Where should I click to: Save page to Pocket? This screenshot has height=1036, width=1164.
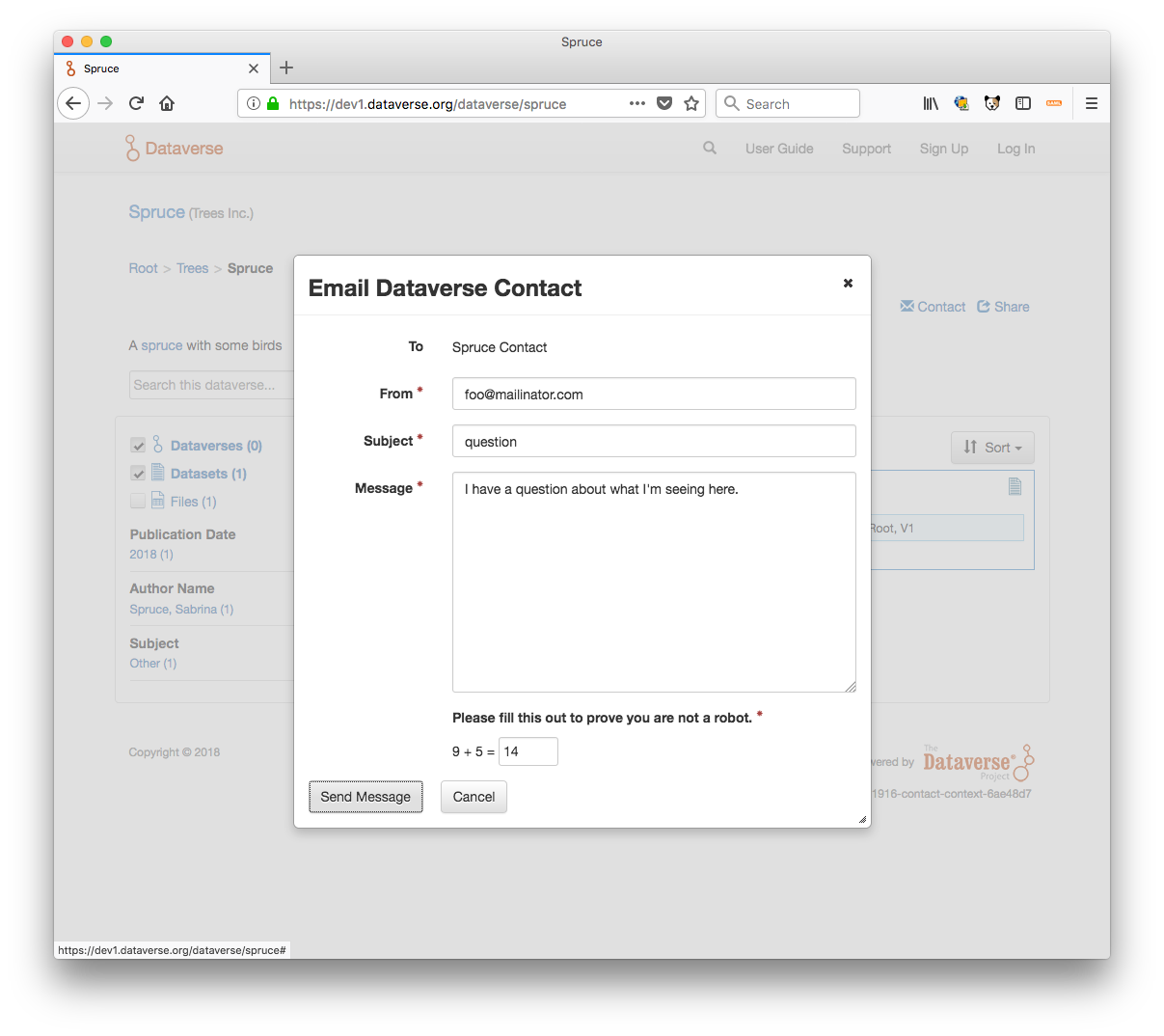(664, 103)
